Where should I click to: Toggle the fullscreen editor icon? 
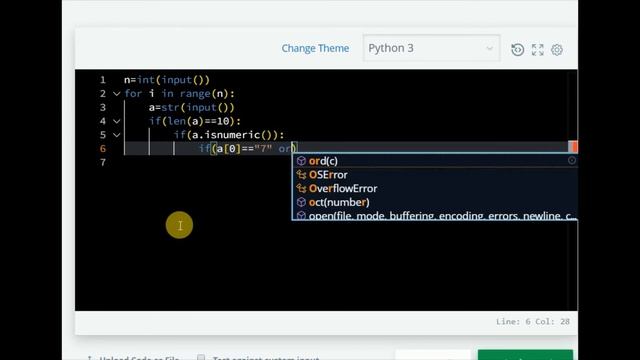point(538,50)
